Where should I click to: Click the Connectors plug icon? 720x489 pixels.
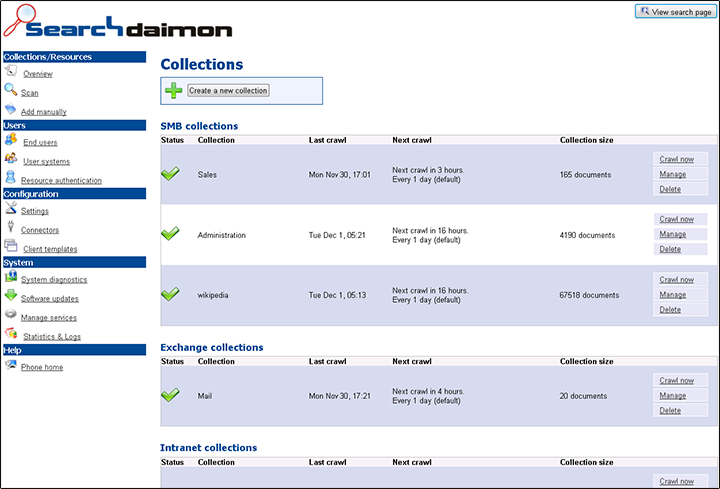(x=11, y=226)
